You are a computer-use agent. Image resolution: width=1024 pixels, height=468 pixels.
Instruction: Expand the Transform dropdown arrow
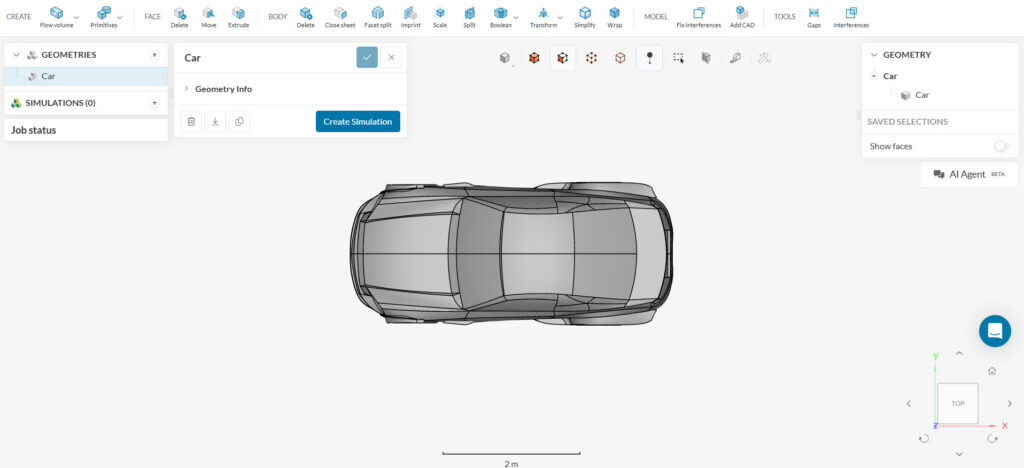560,18
